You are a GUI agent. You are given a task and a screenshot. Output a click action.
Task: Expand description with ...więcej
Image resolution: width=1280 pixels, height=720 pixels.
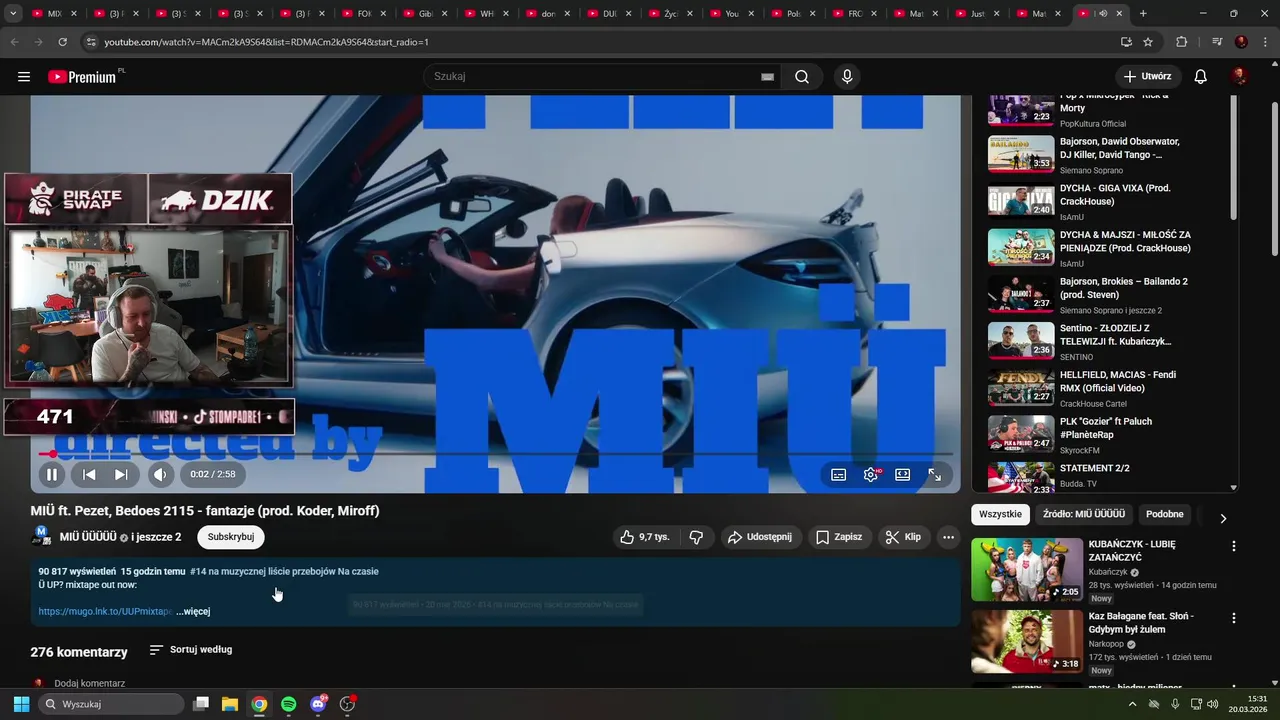point(193,611)
